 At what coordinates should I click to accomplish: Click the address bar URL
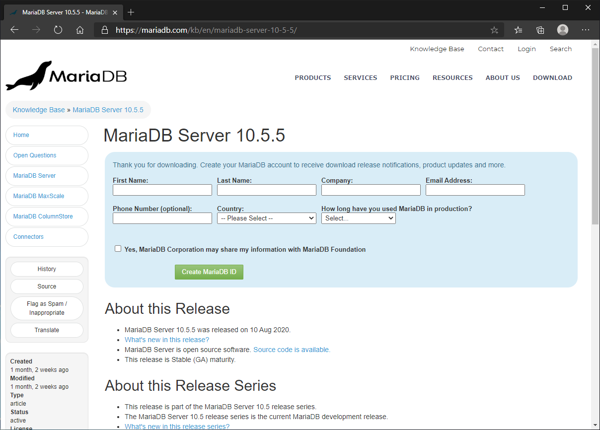206,30
